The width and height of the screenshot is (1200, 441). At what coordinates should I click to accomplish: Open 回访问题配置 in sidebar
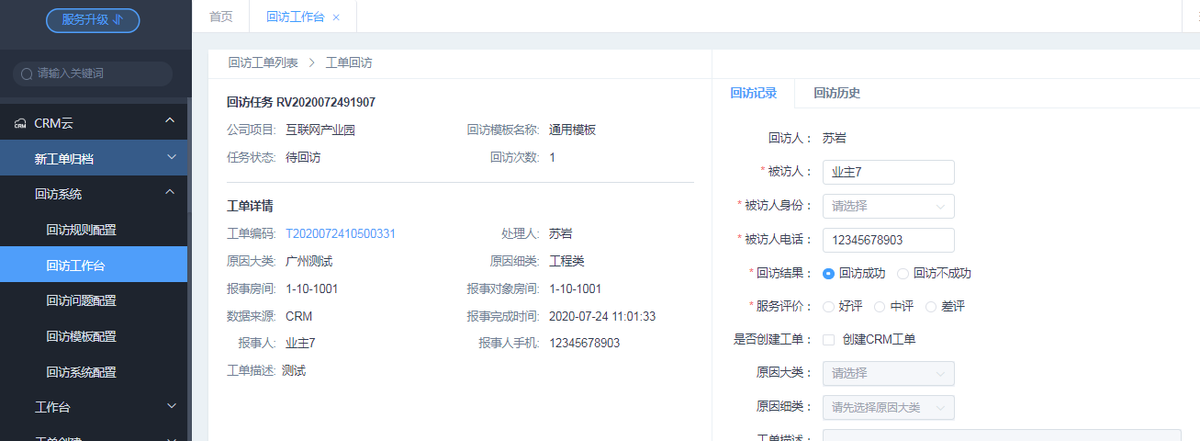81,301
